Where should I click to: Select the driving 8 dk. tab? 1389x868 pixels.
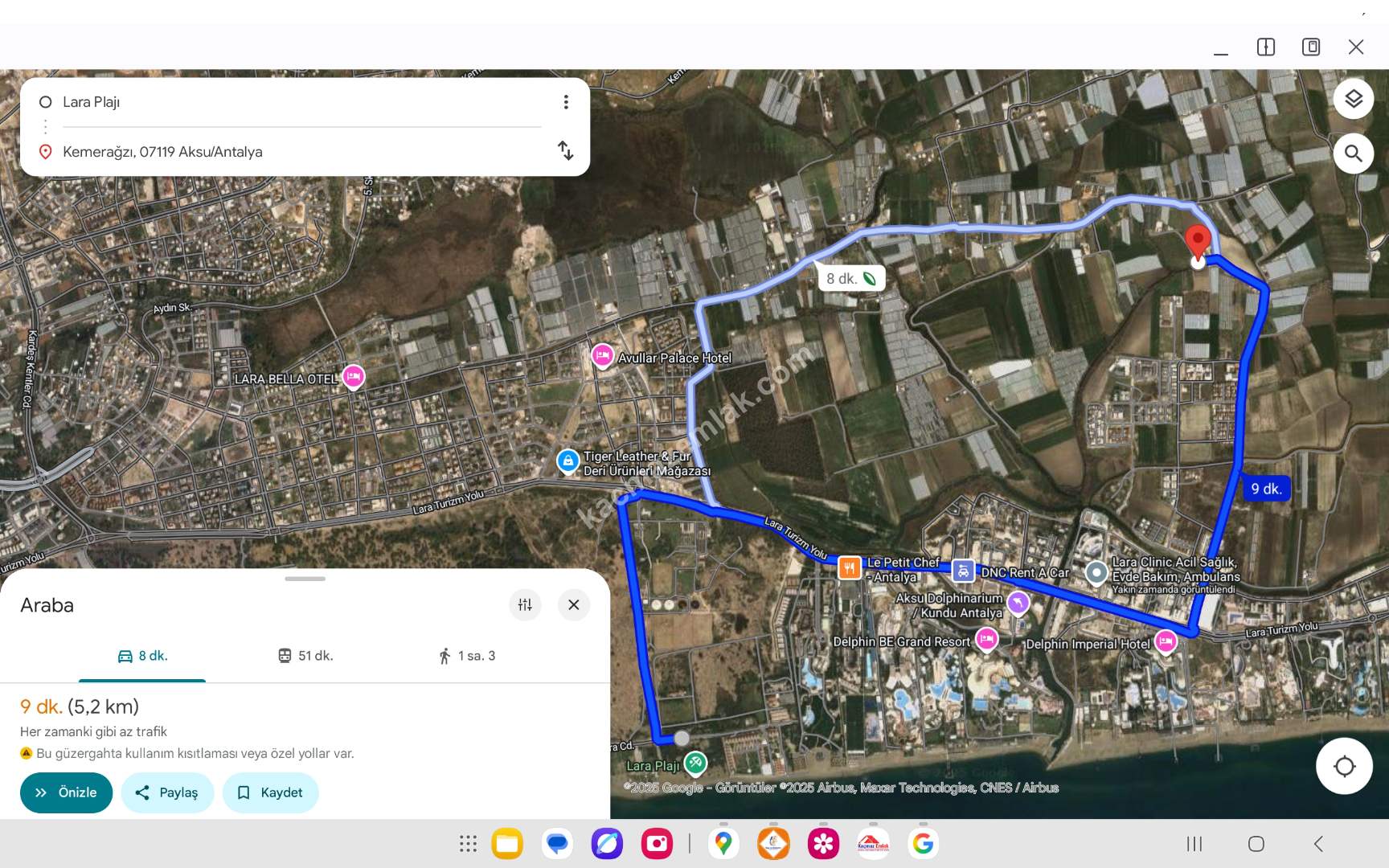pyautogui.click(x=142, y=656)
